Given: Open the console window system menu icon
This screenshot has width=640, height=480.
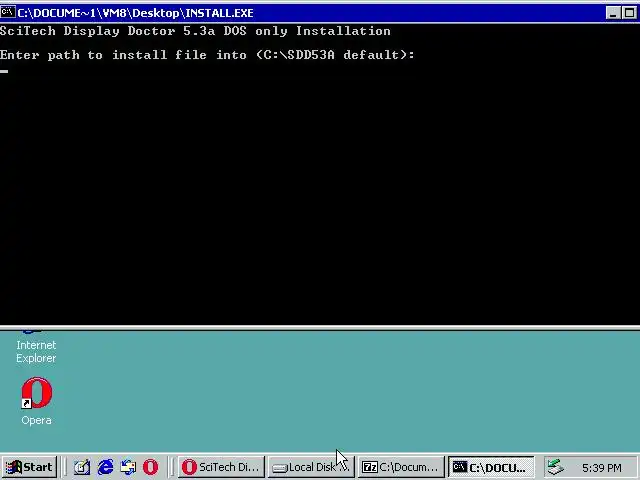Looking at the screenshot, I should coord(7,12).
